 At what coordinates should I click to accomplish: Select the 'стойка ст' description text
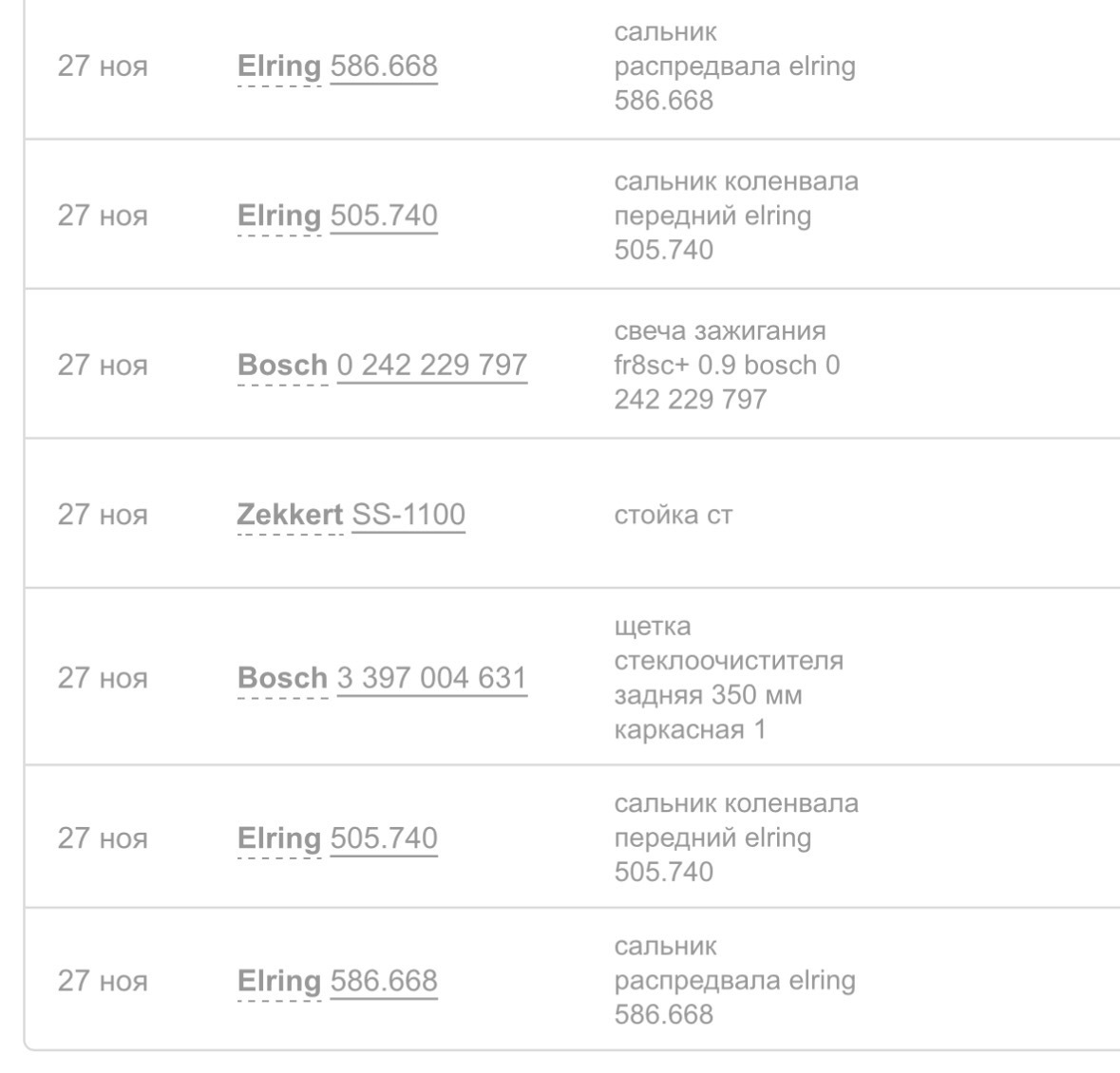[x=674, y=515]
